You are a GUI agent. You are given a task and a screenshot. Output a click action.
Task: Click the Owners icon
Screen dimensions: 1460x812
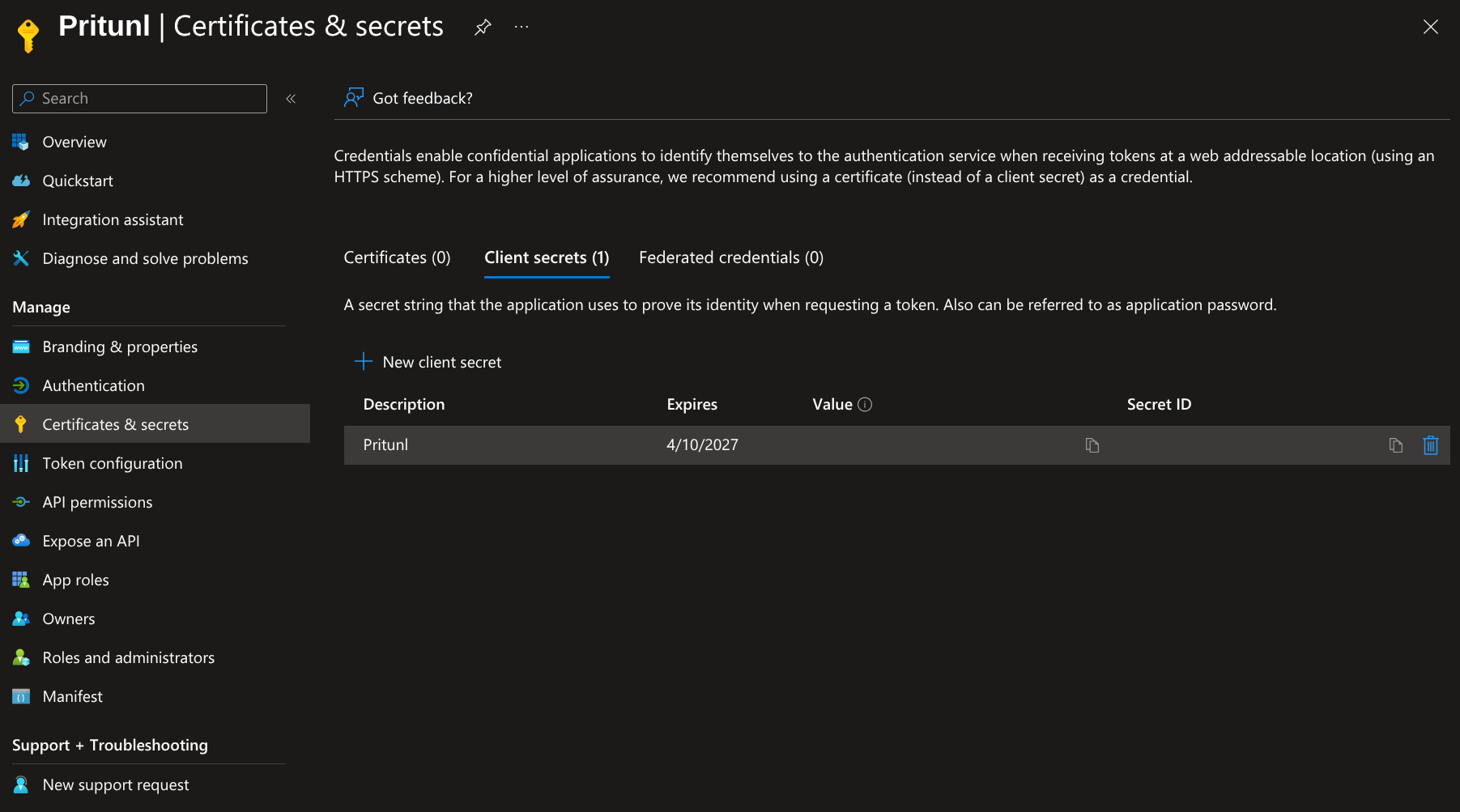pos(21,619)
